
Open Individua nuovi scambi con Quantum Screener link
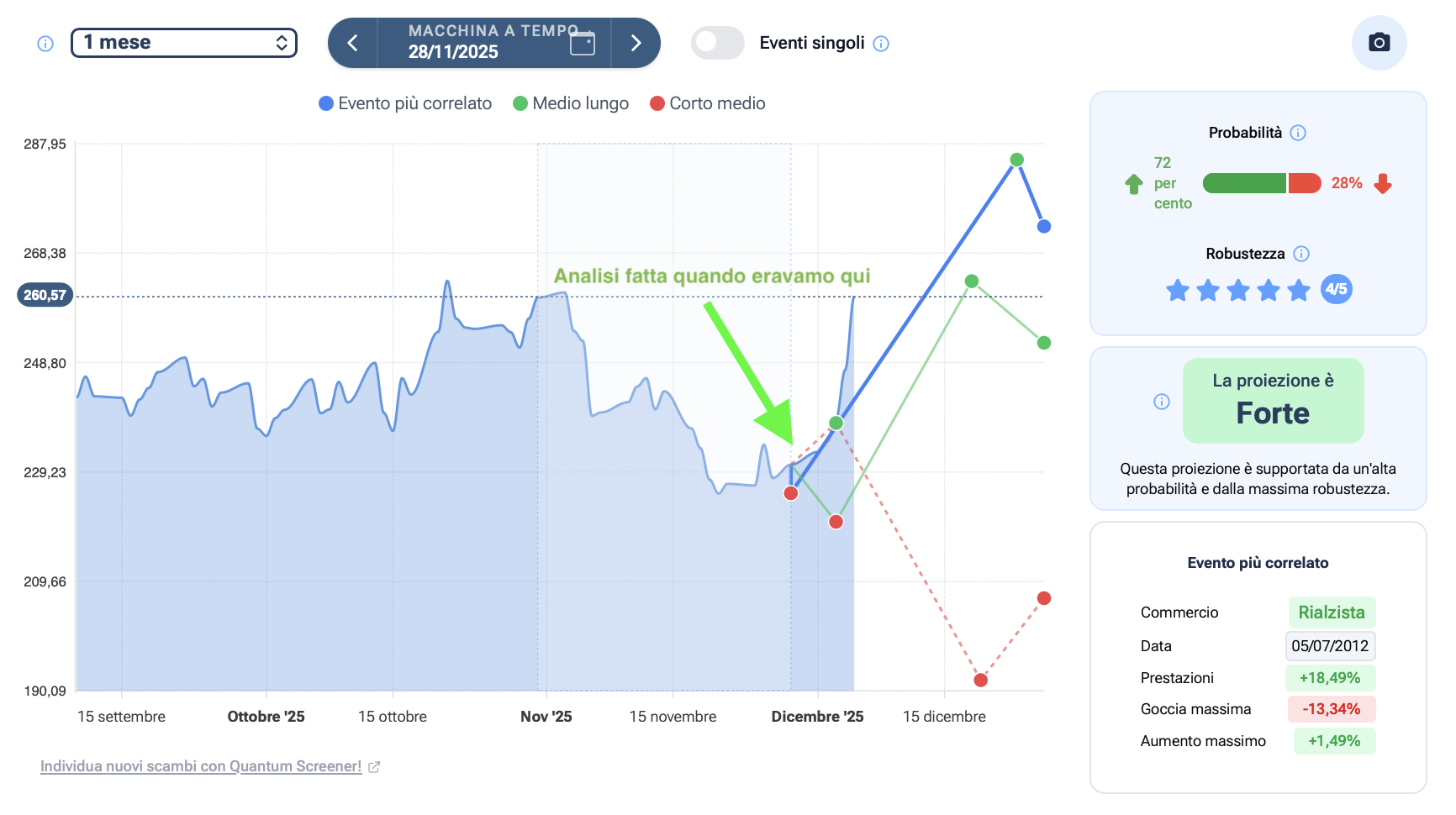pos(201,766)
